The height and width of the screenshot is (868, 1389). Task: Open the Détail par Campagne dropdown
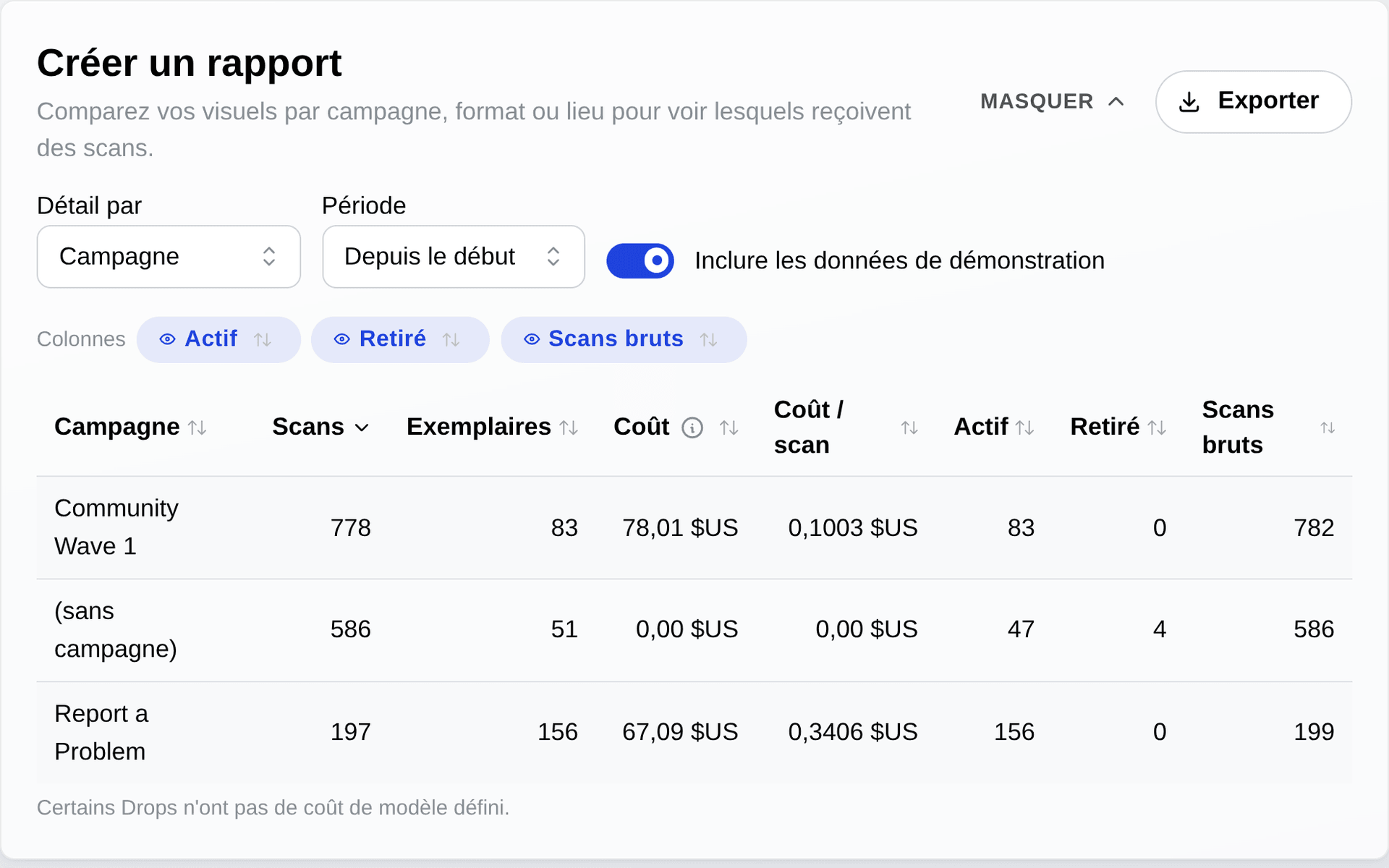pos(169,257)
